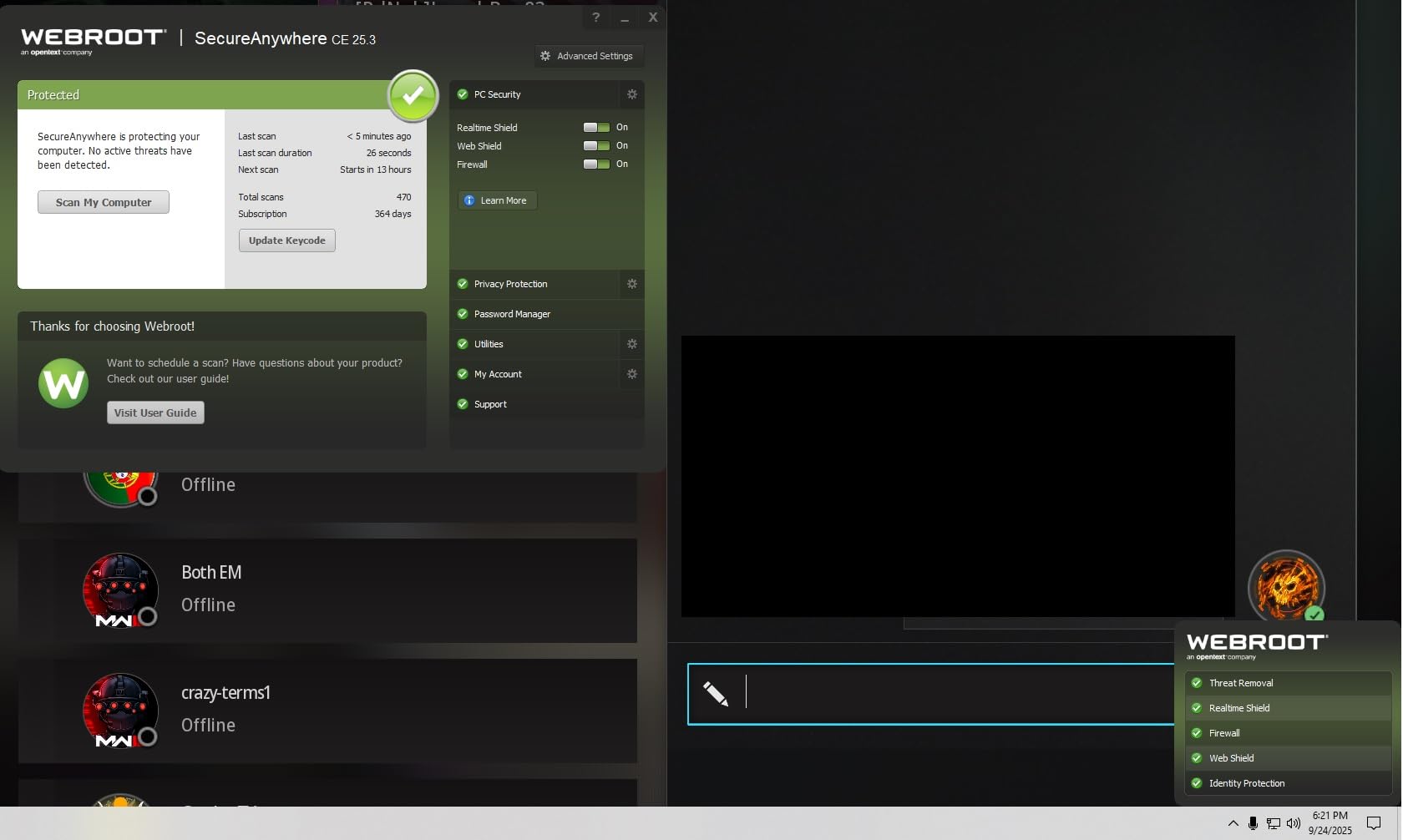Viewport: 1403px width, 840px height.
Task: Click the Total scans 470 value
Action: coord(403,197)
